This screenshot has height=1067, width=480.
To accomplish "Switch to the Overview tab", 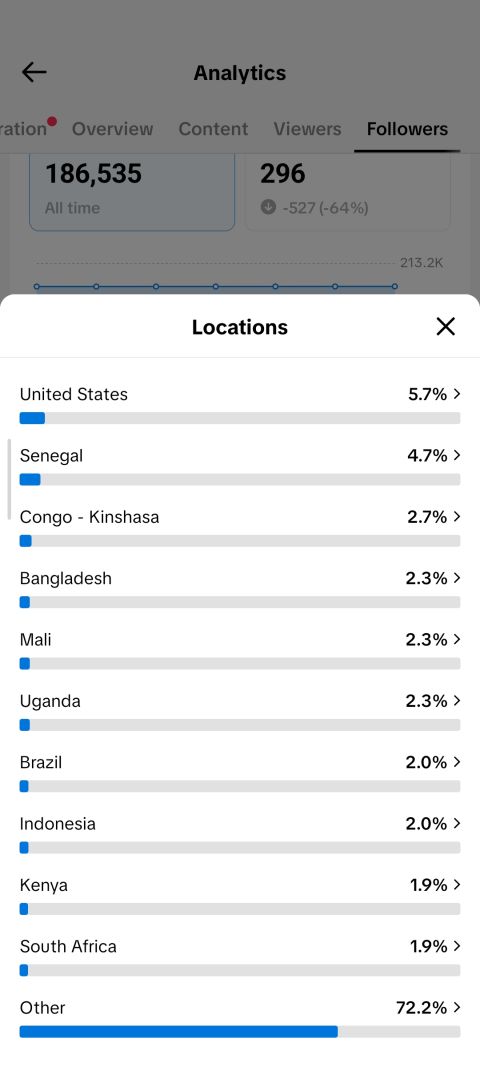I will click(x=112, y=129).
